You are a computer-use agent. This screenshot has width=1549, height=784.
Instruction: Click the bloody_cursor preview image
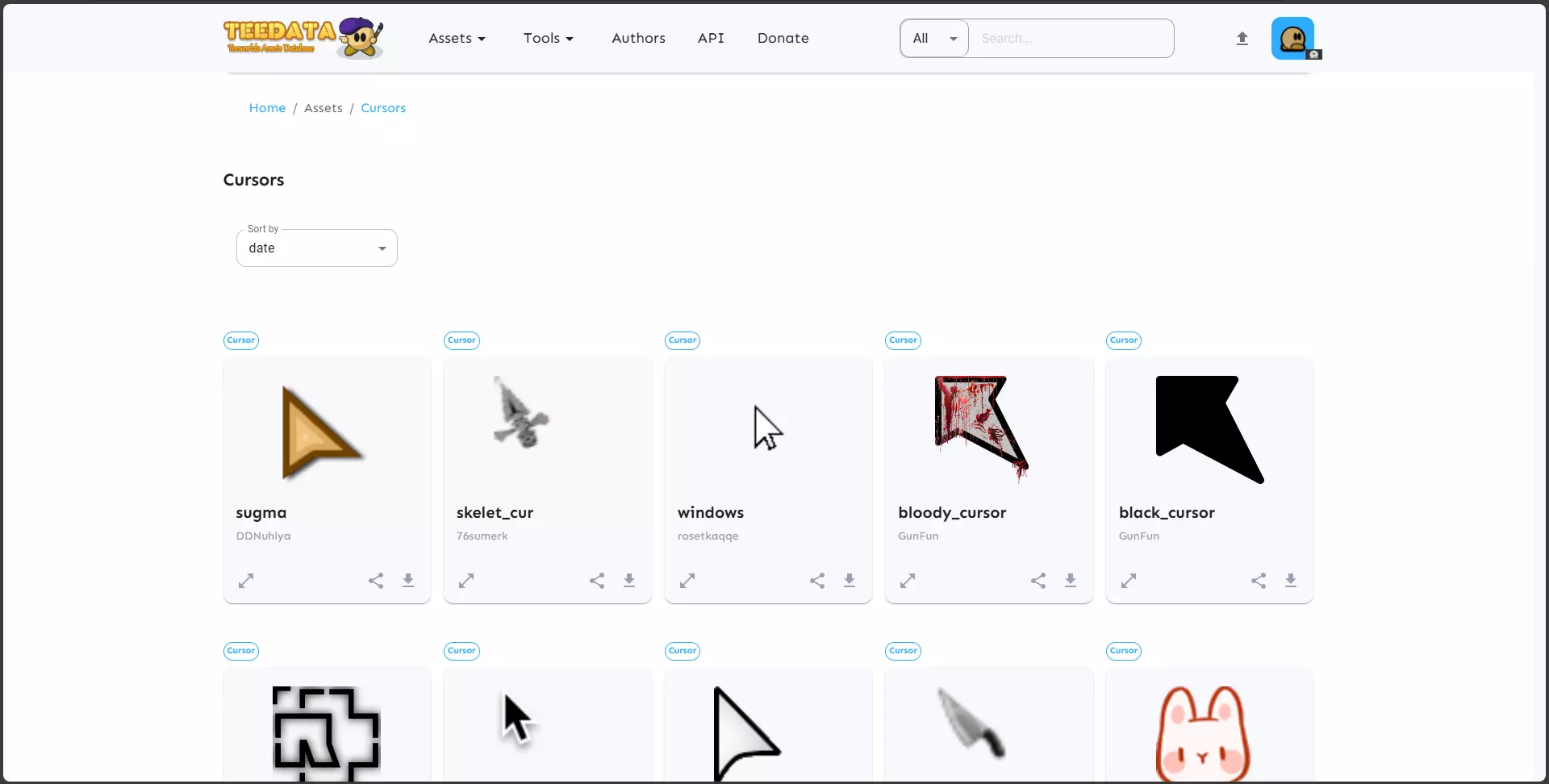(x=982, y=429)
